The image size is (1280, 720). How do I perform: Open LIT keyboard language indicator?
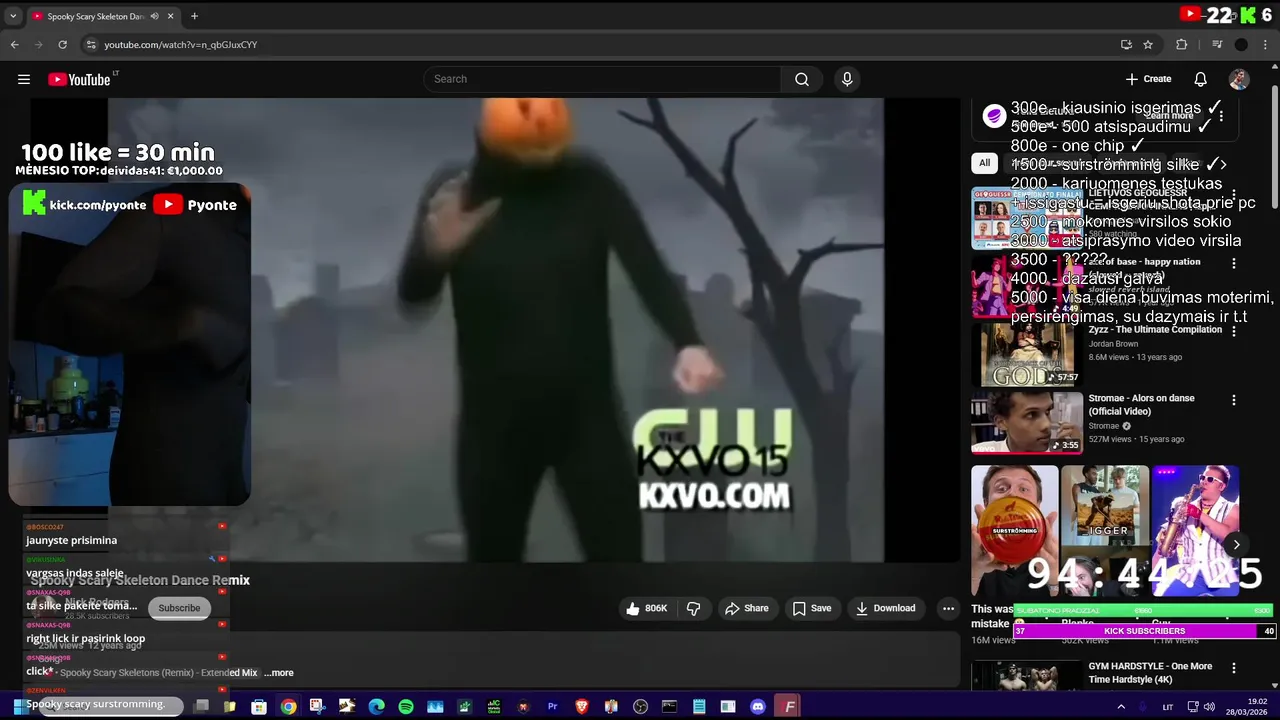[x=1168, y=707]
